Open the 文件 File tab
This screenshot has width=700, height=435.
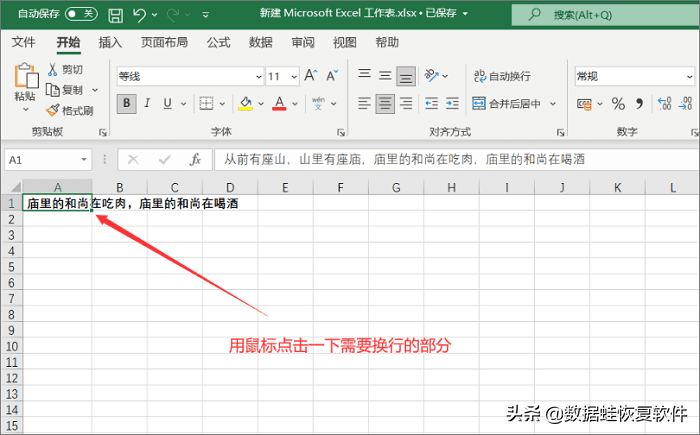point(23,42)
